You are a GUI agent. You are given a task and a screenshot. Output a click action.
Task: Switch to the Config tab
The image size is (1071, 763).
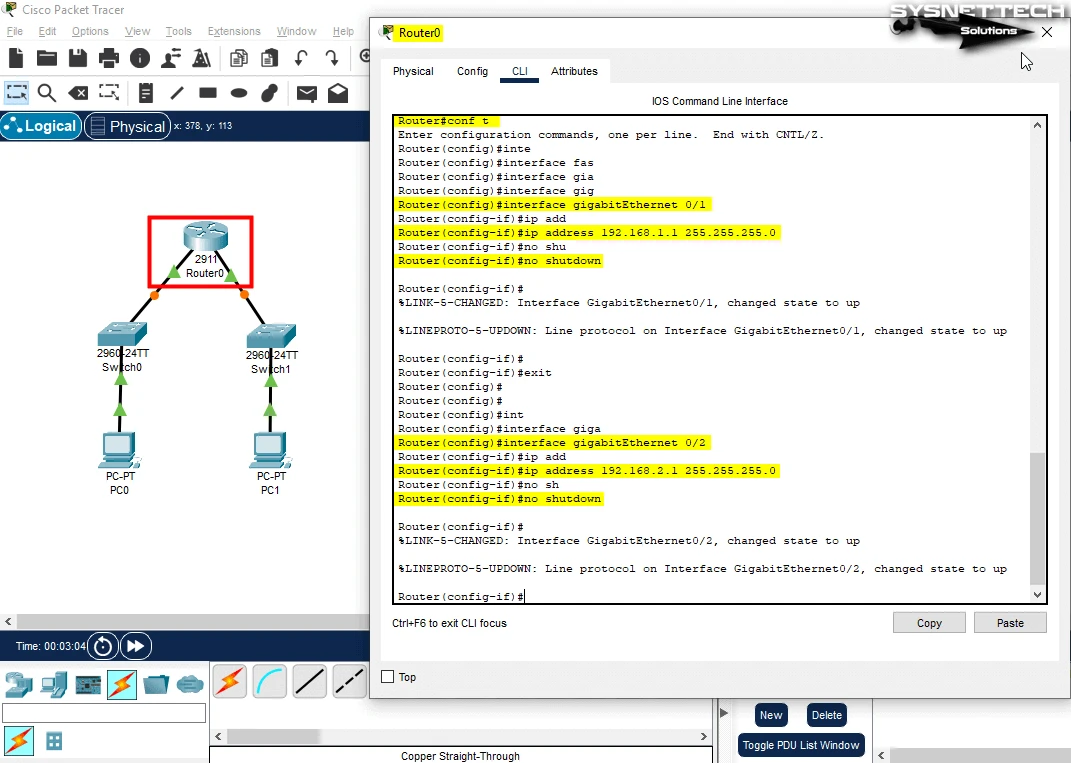click(x=472, y=71)
